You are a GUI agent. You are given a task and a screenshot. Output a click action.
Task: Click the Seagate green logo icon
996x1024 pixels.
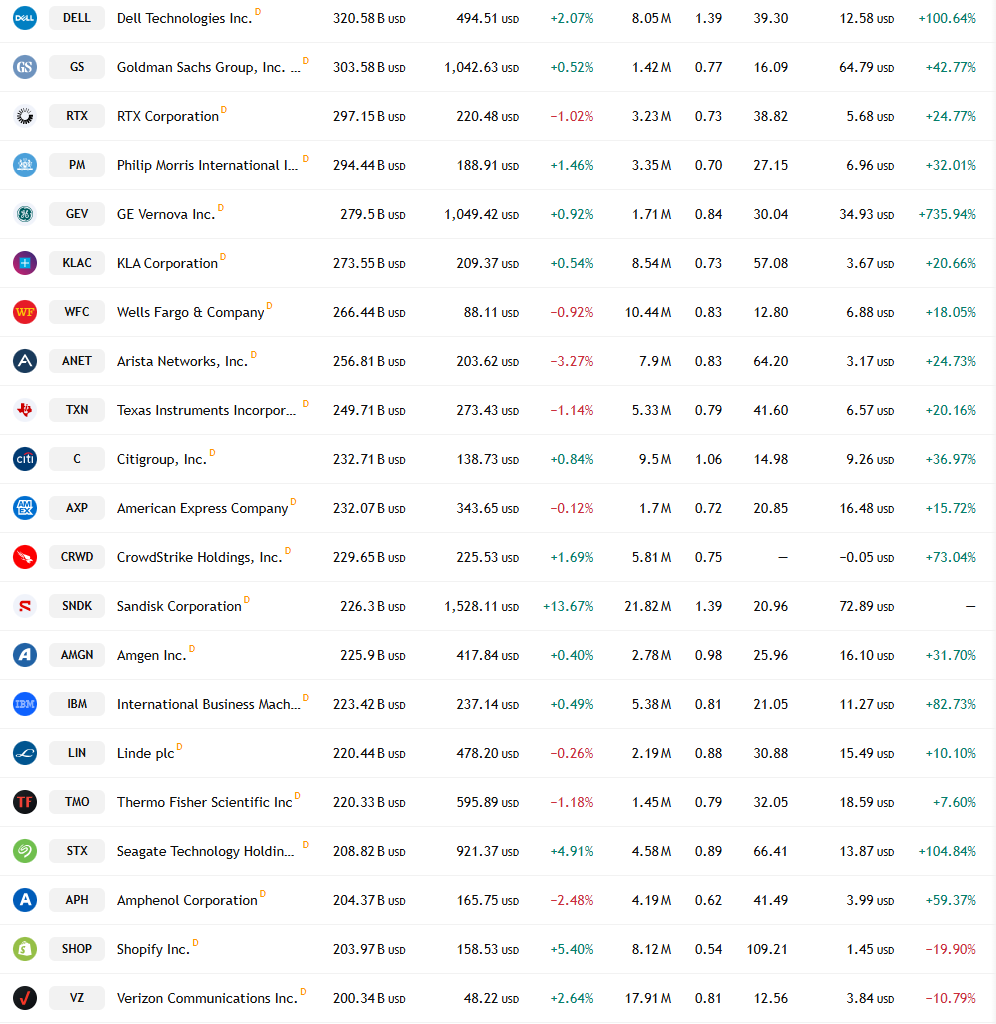(x=25, y=851)
